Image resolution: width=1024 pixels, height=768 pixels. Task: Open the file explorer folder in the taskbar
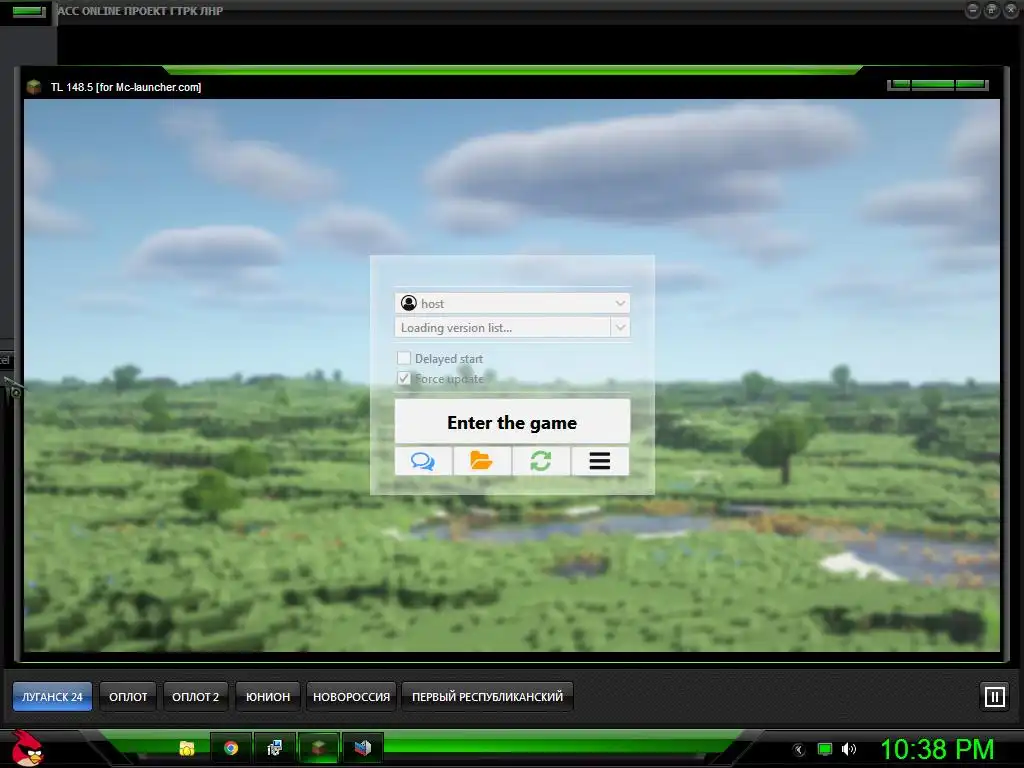[x=187, y=748]
